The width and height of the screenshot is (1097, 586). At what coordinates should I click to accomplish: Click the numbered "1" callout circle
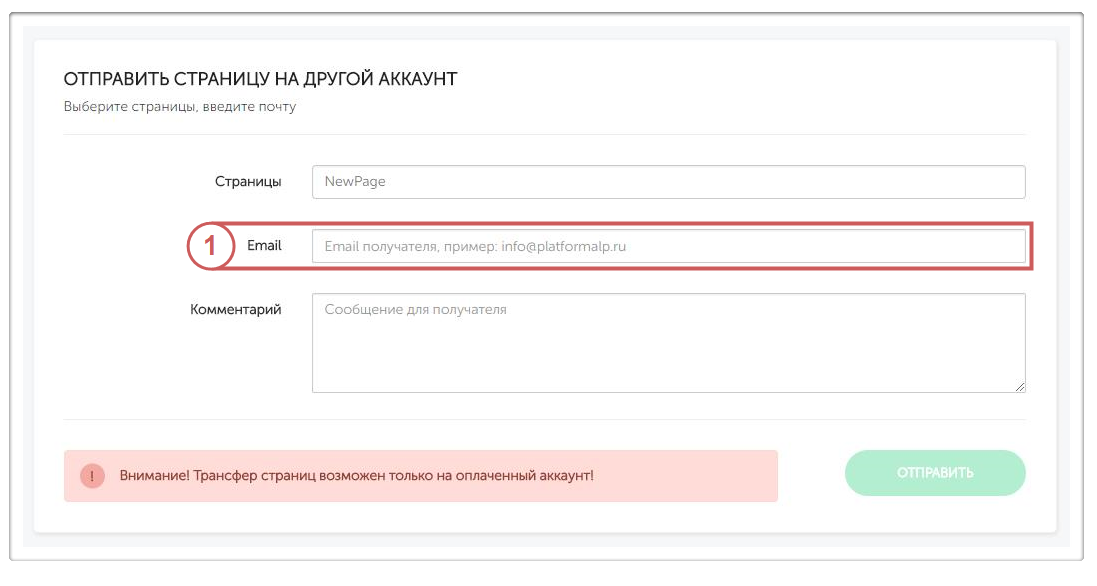210,247
